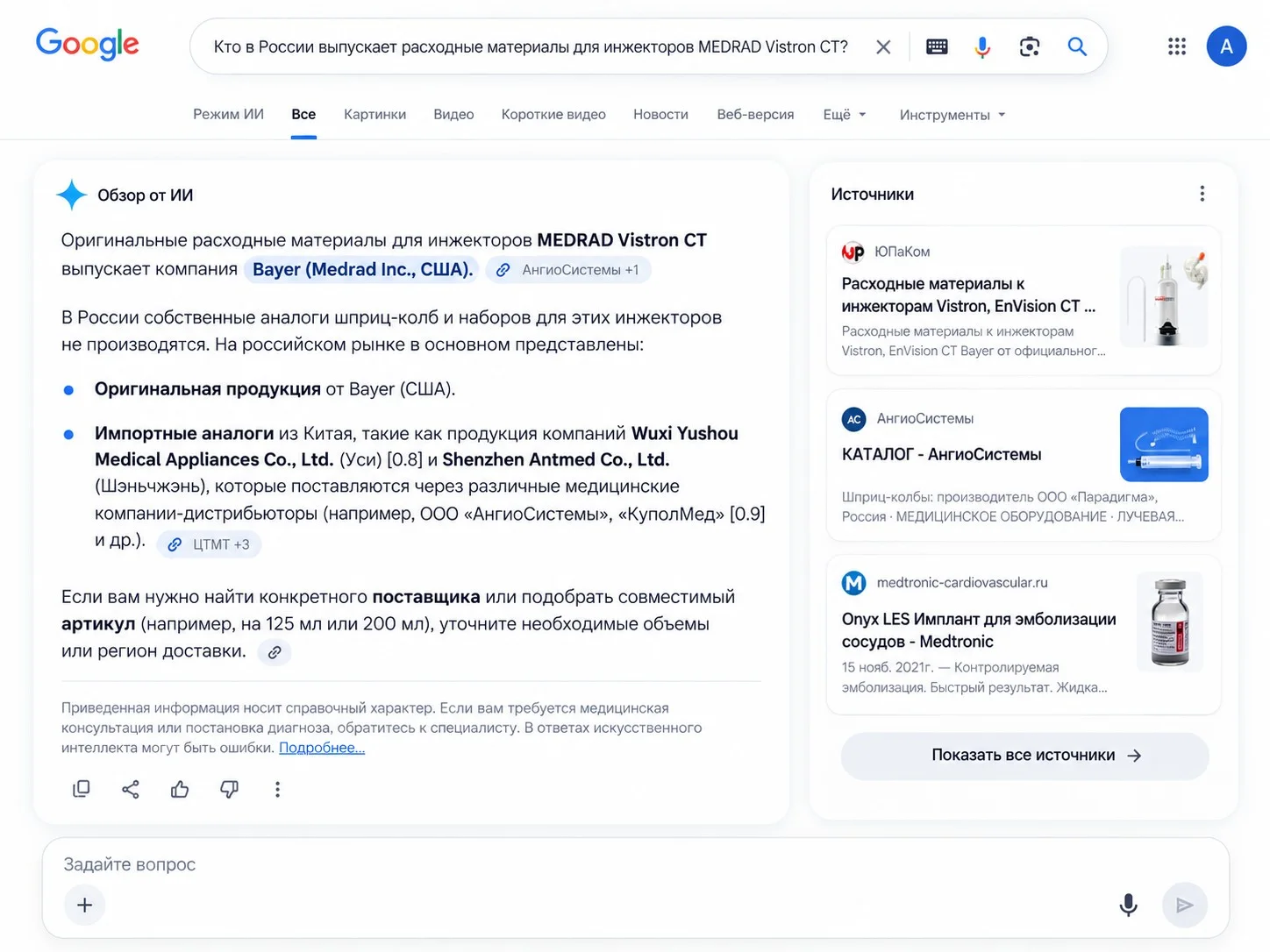The width and height of the screenshot is (1270, 952).
Task: Click the plus button in the question box
Action: click(x=85, y=905)
